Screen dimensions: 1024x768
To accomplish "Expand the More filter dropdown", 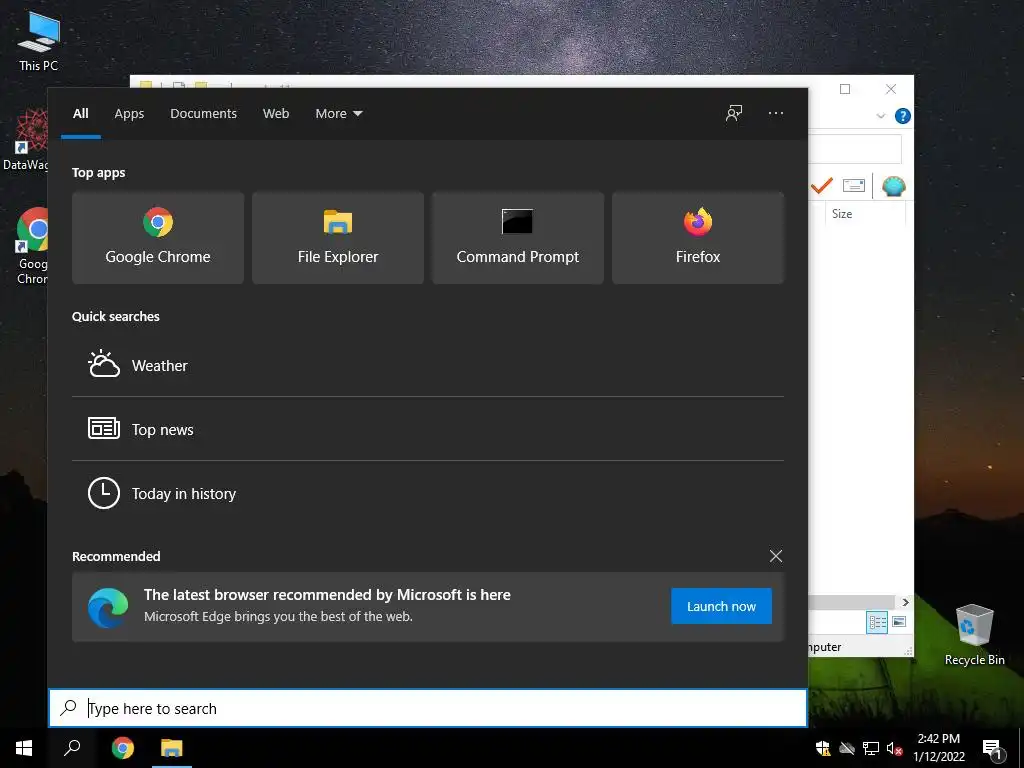I will pos(338,114).
